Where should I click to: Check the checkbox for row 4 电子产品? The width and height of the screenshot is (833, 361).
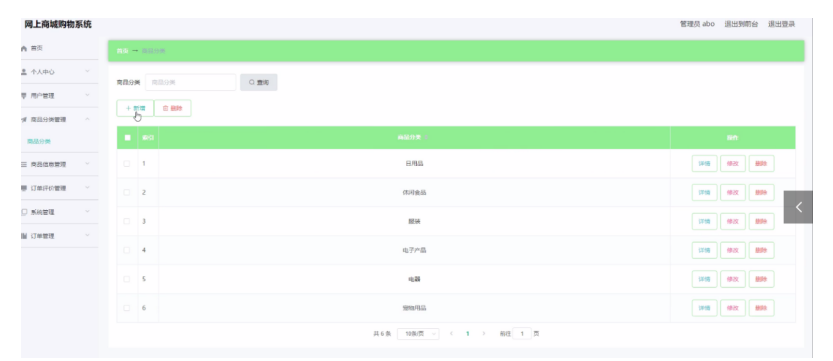tap(126, 250)
